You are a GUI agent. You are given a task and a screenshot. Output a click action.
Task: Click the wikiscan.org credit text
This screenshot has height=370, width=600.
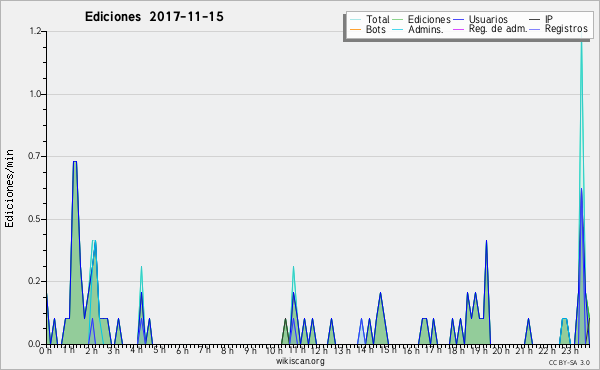[x=300, y=361]
